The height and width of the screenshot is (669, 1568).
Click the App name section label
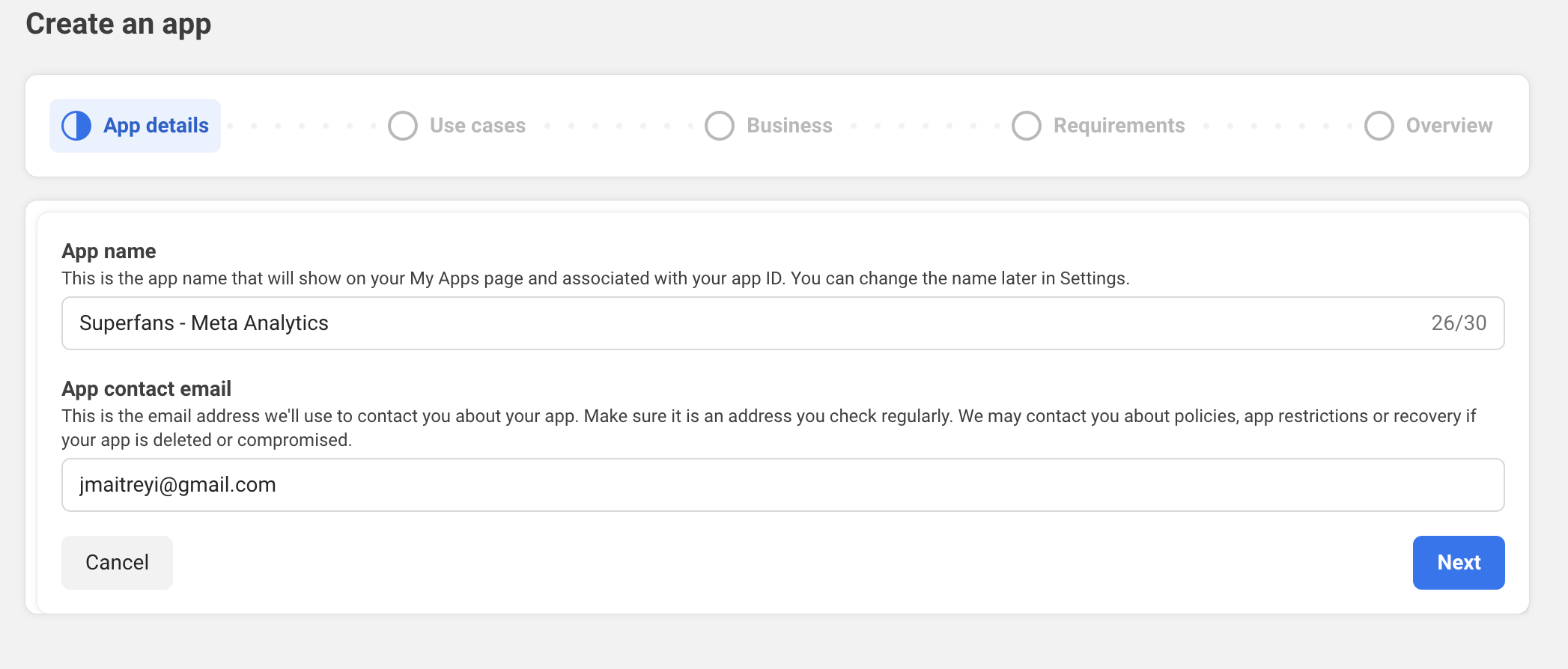[109, 251]
